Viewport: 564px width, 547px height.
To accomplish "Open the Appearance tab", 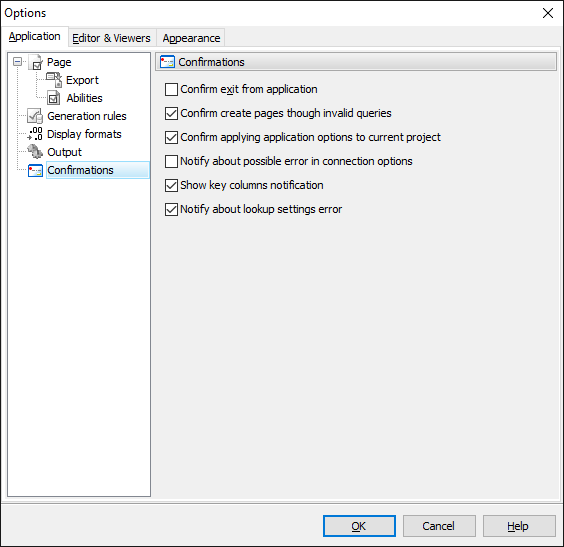I will click(x=191, y=38).
